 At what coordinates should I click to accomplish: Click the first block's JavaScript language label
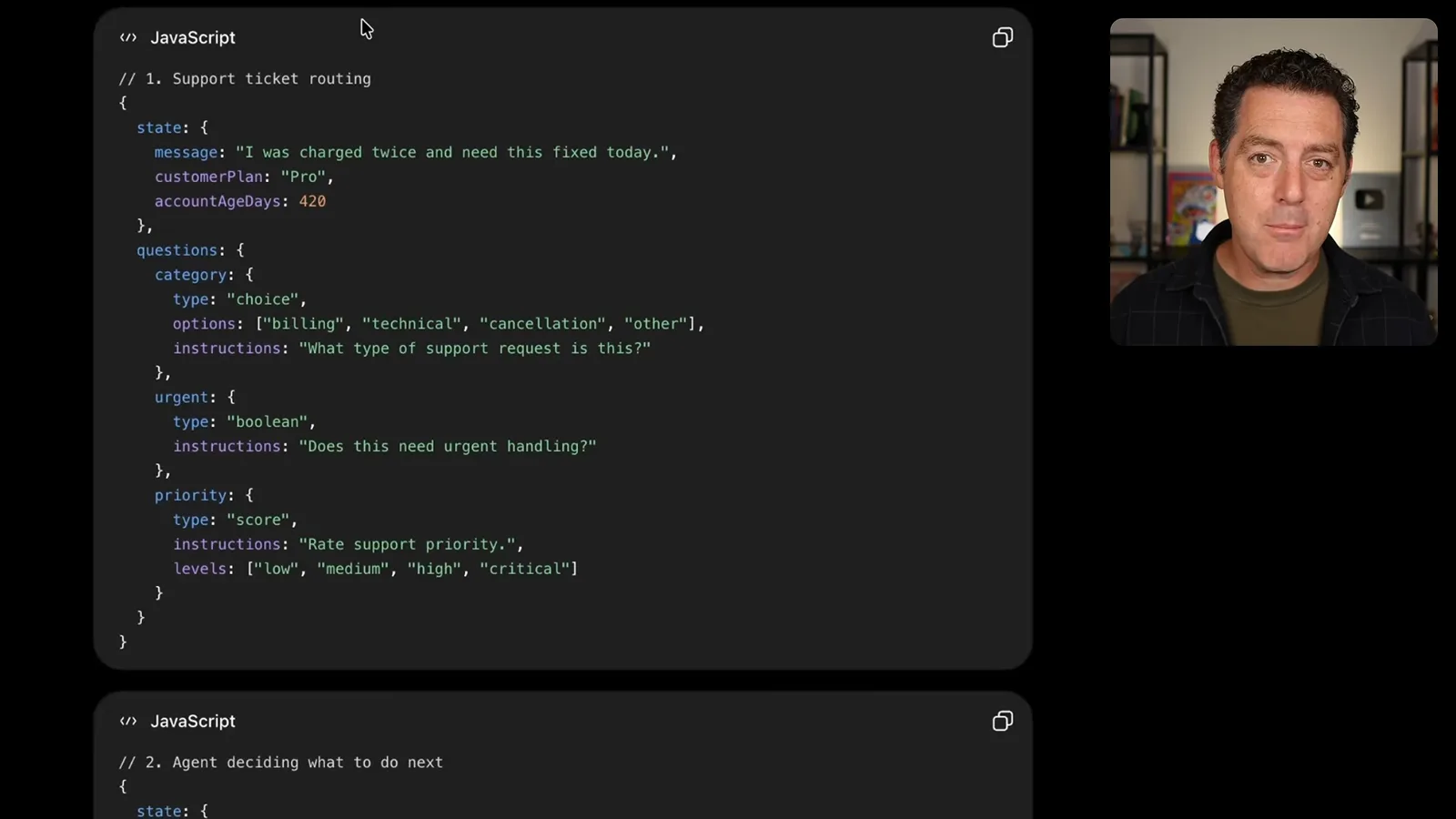point(193,37)
